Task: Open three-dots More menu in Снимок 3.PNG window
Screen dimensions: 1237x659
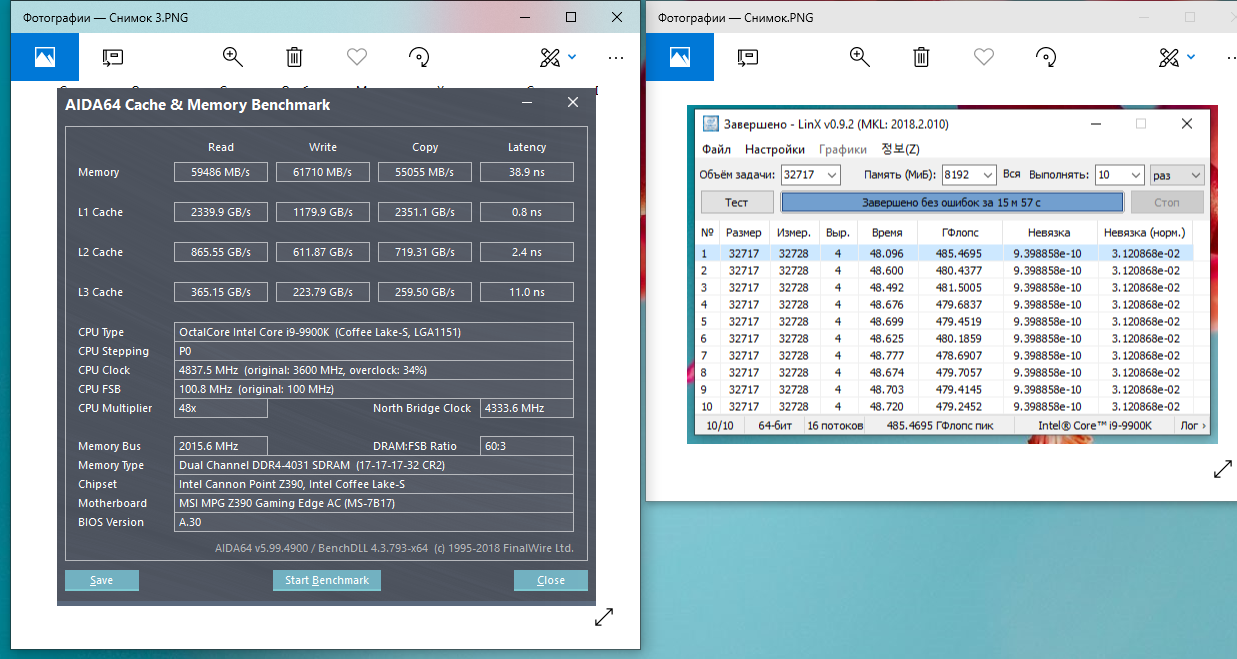Action: tap(616, 57)
